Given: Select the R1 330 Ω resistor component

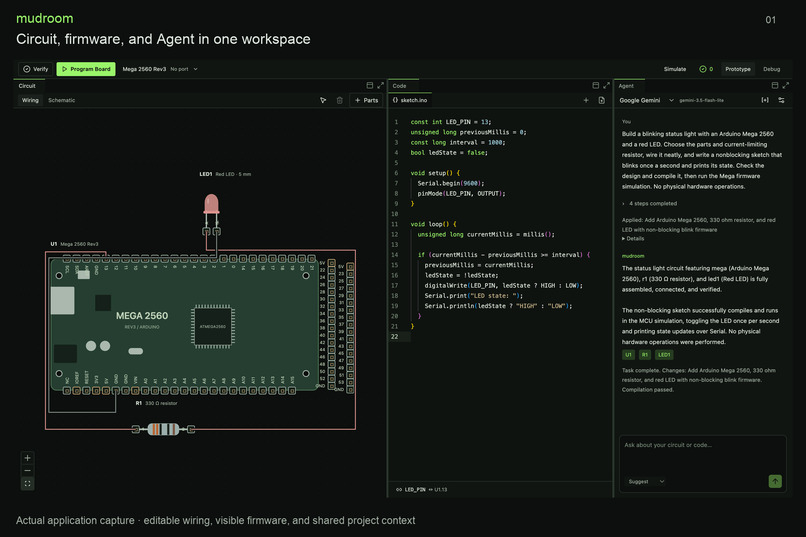Looking at the screenshot, I should coord(163,429).
